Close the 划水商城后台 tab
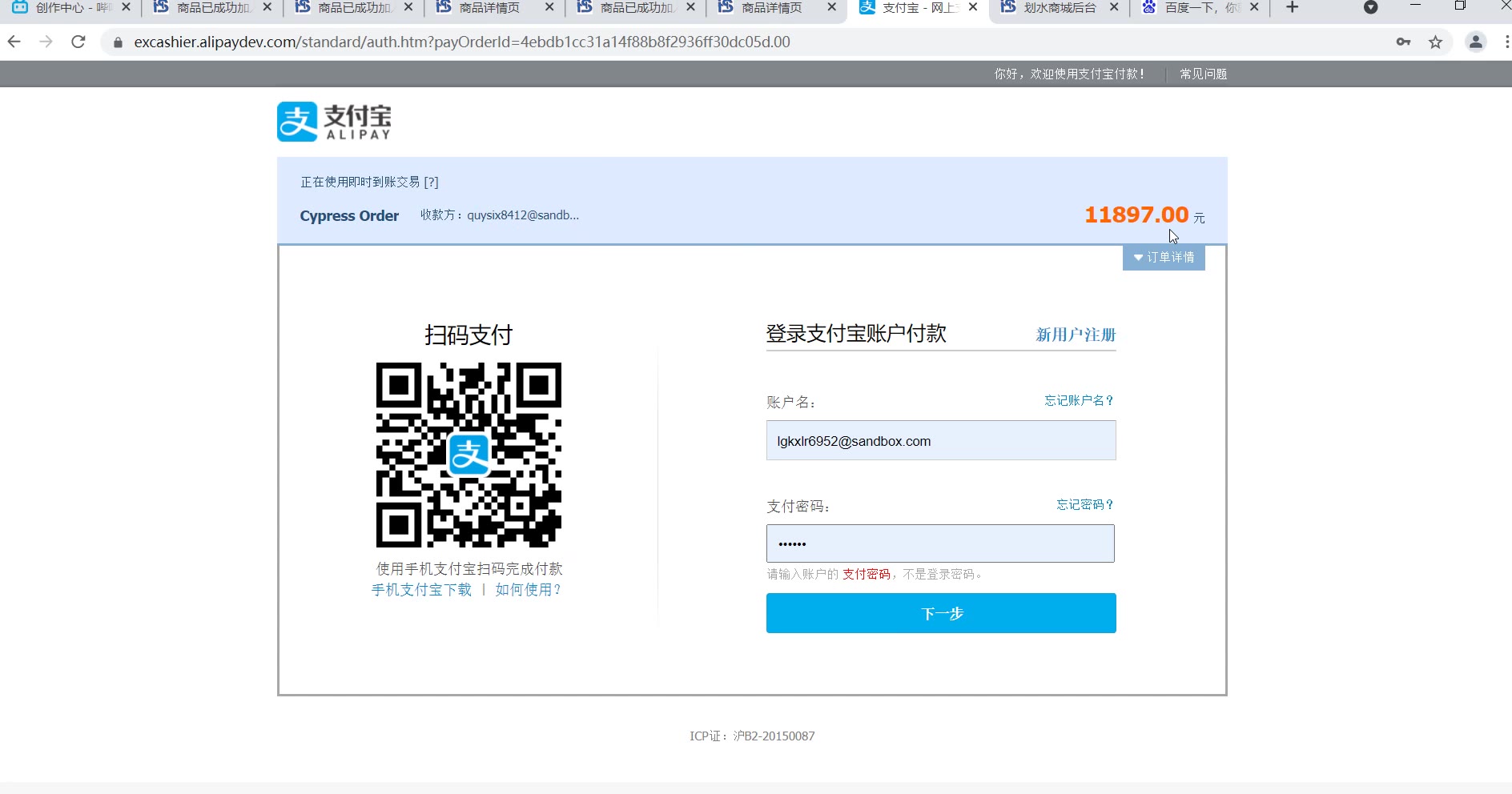The image size is (1512, 794). (1113, 7)
